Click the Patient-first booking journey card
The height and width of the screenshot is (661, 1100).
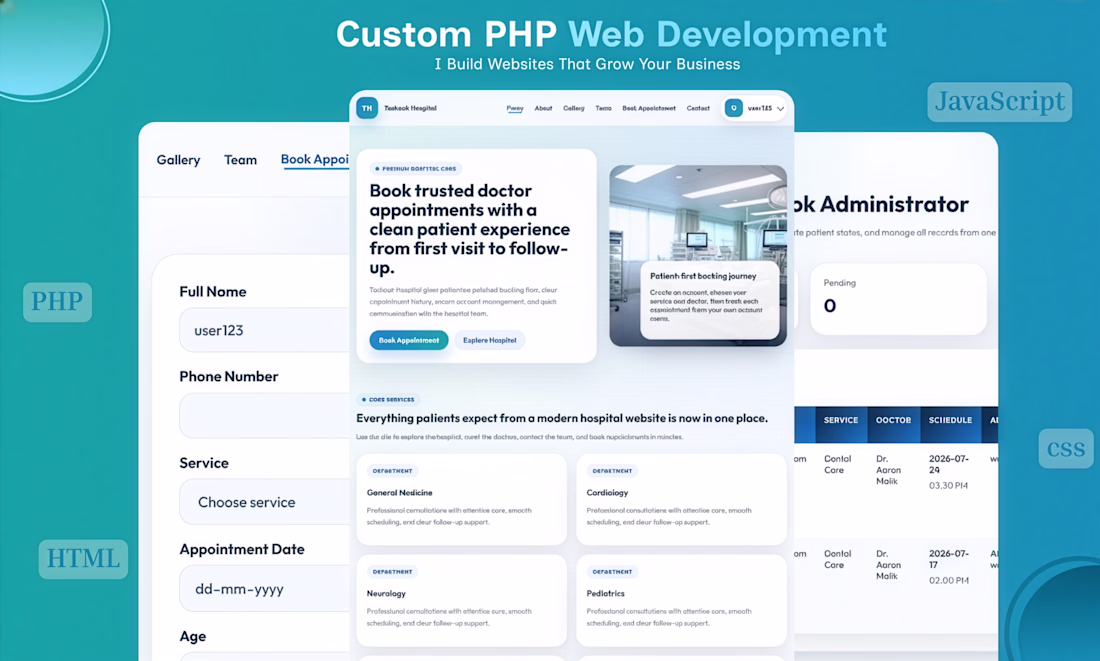[710, 300]
